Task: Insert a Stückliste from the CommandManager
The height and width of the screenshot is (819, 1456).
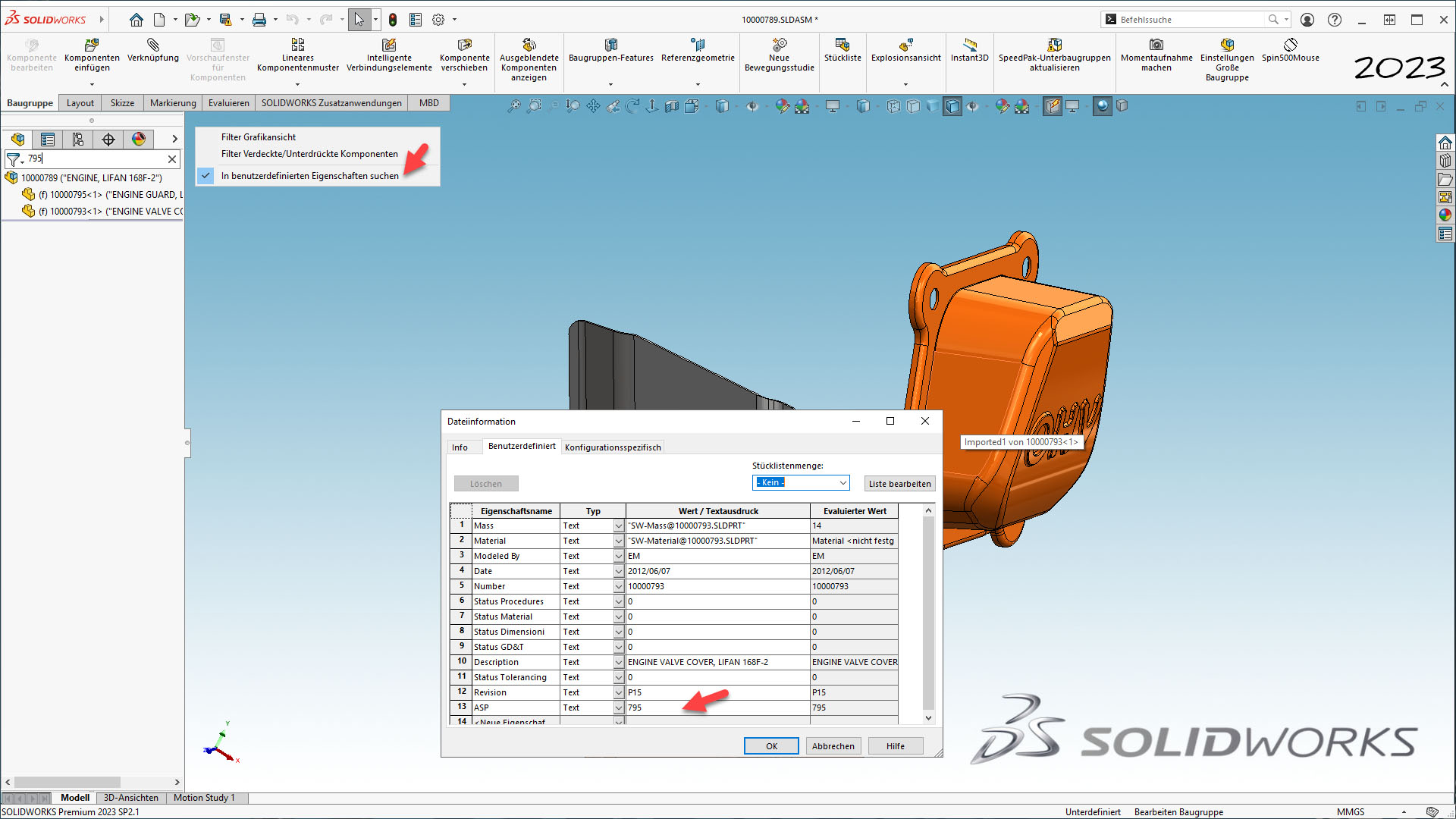Action: pos(843,52)
